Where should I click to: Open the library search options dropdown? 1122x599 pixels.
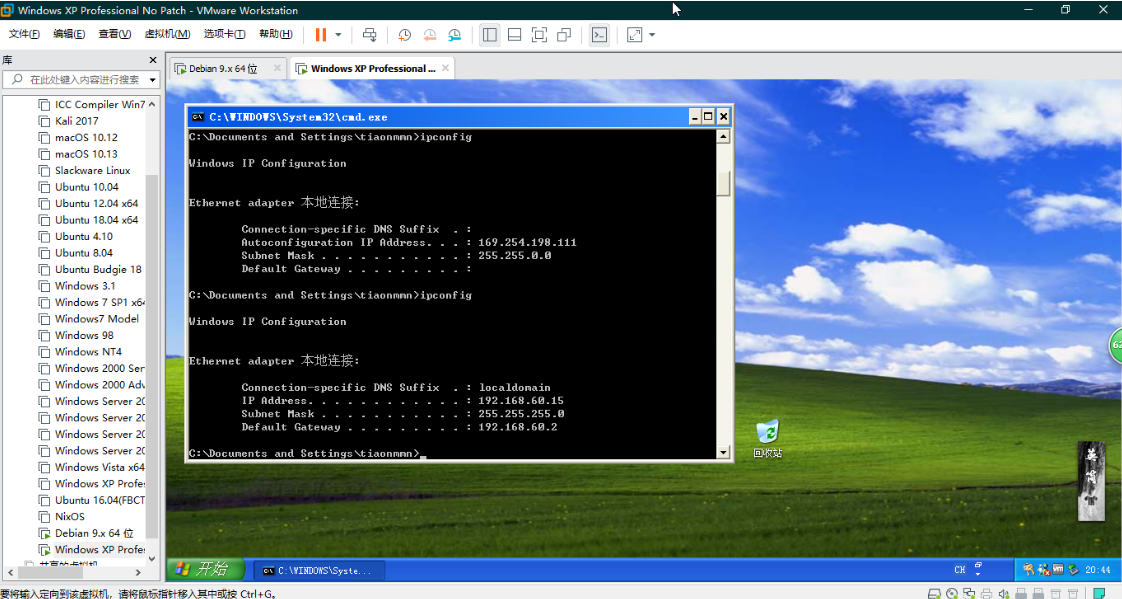pos(152,79)
